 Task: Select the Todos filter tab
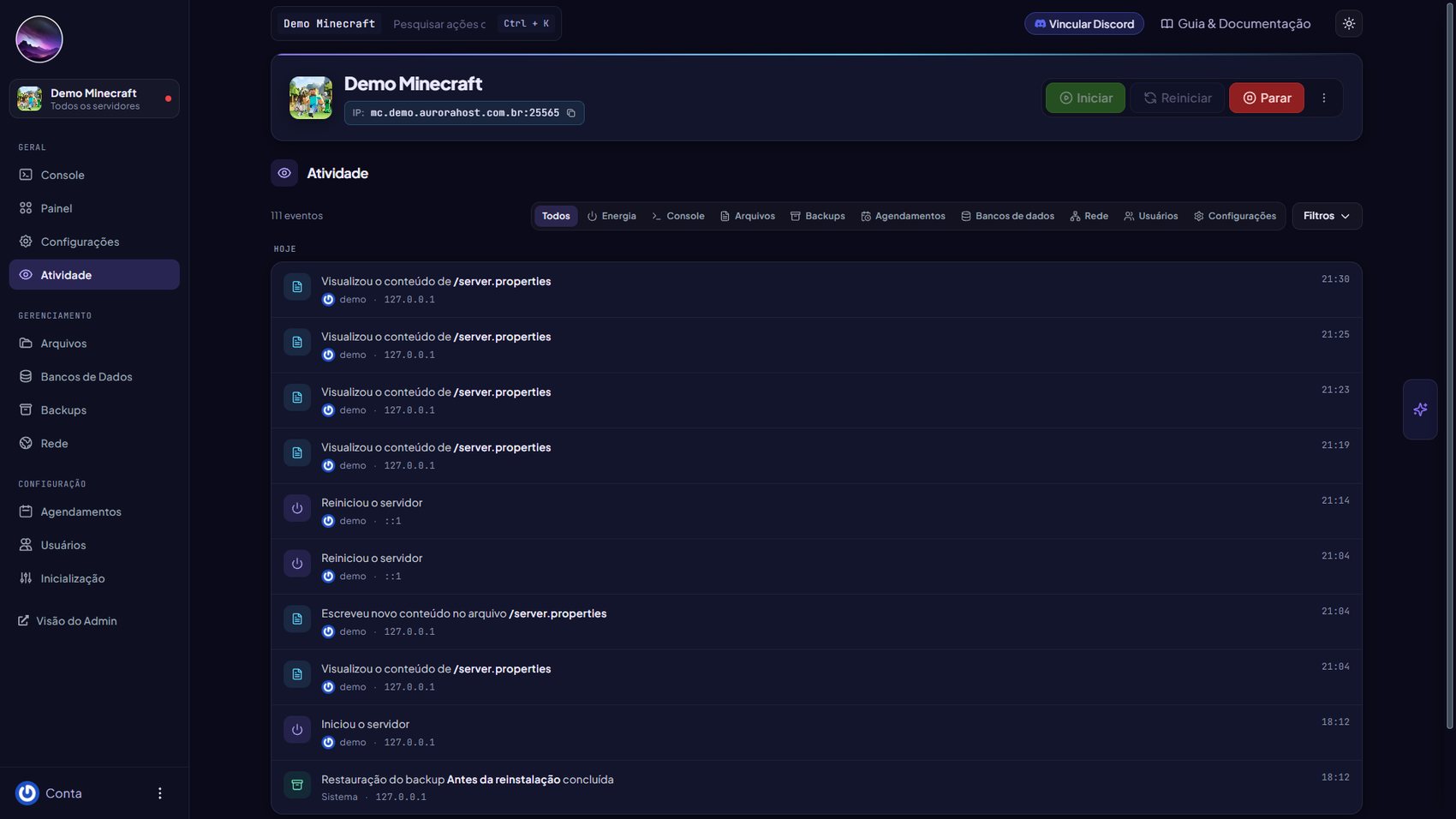coord(556,216)
